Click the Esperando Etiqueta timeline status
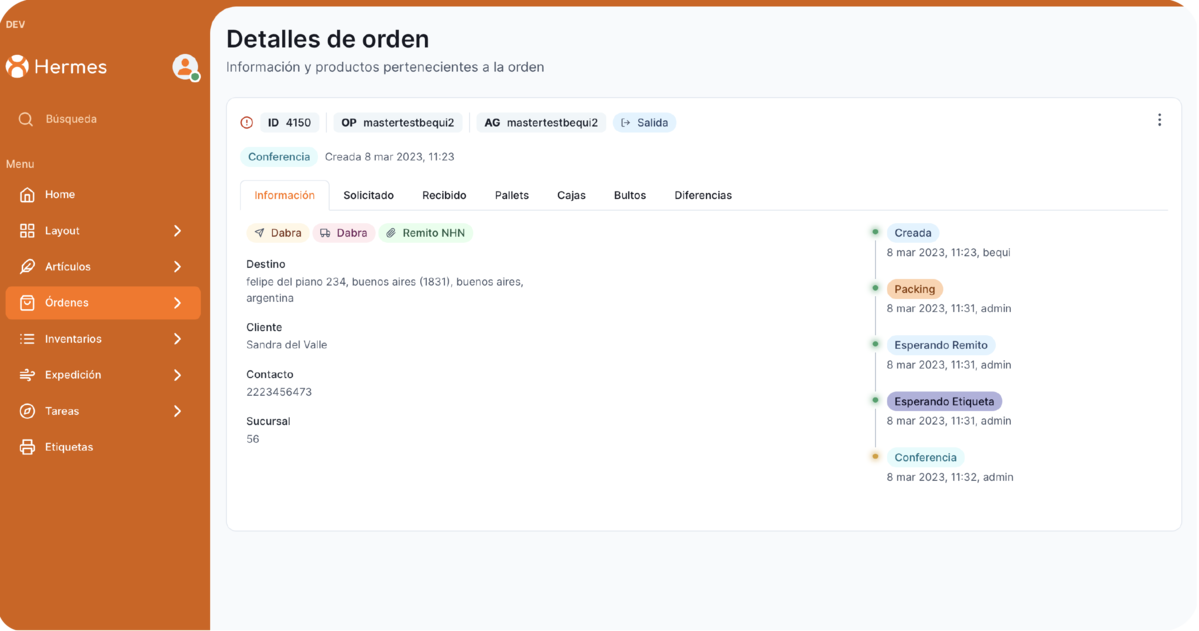Viewport: 1199px width, 631px height. click(944, 401)
